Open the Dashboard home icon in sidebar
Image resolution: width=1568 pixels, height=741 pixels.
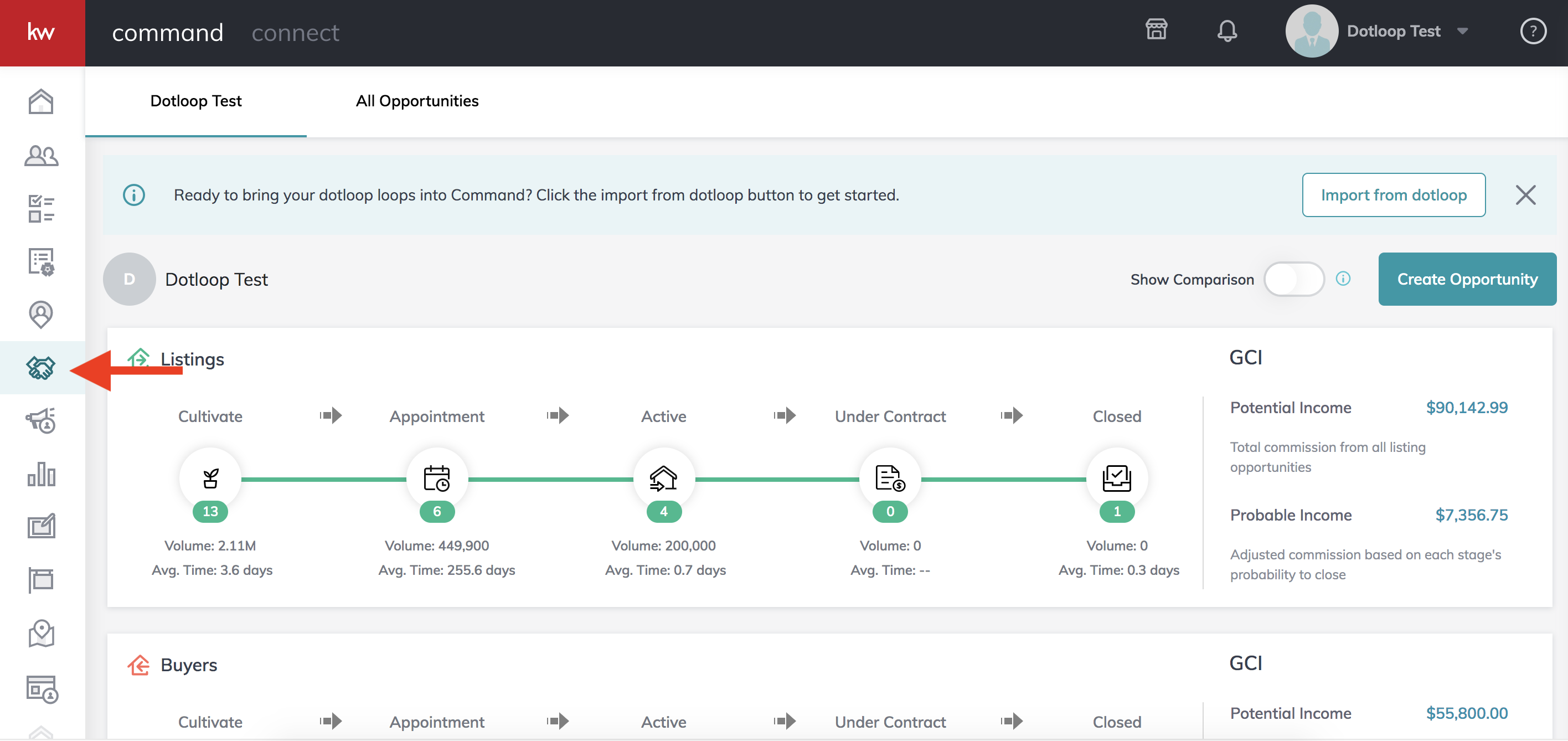click(x=41, y=102)
